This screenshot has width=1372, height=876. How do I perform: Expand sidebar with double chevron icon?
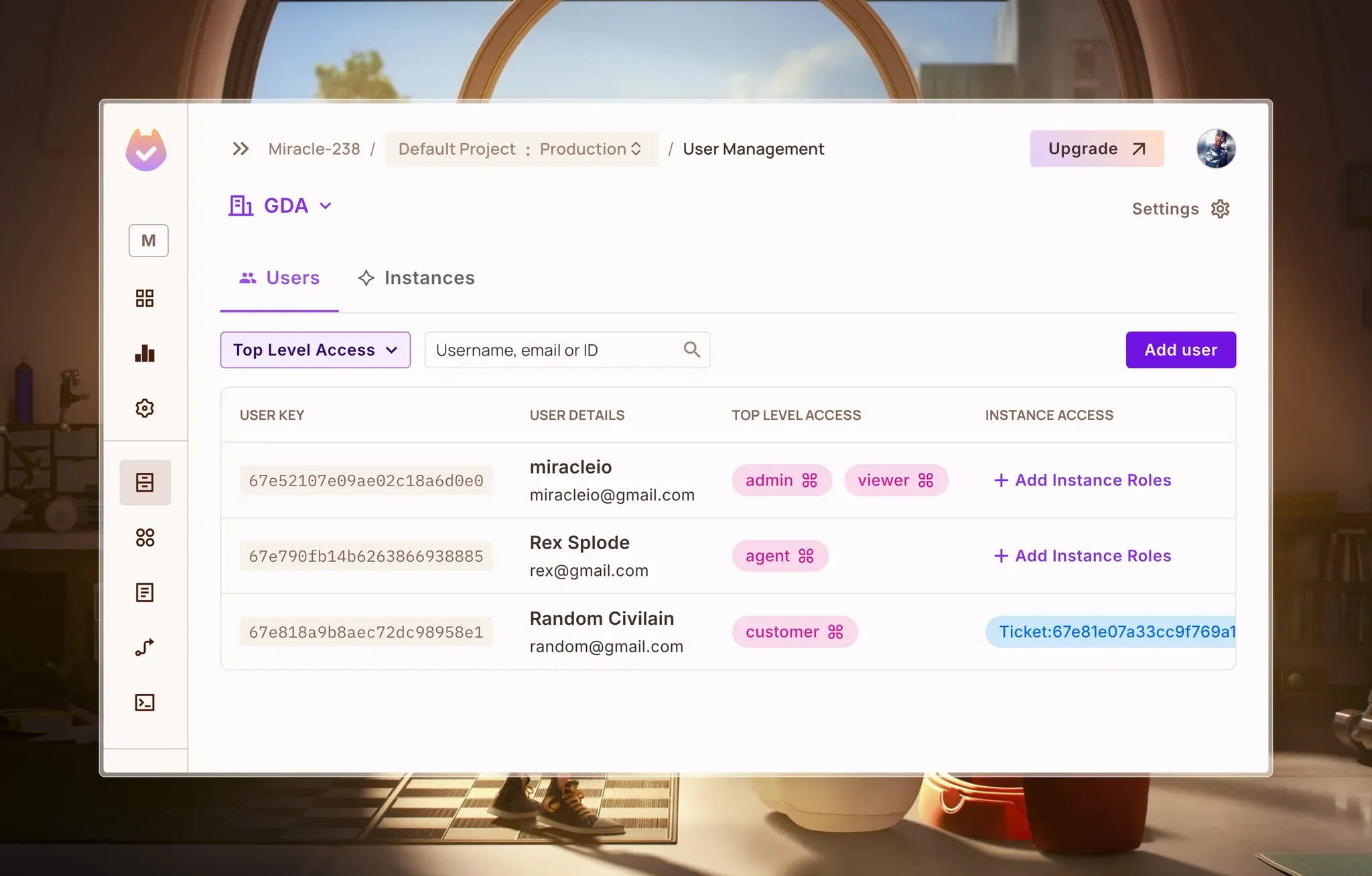241,149
